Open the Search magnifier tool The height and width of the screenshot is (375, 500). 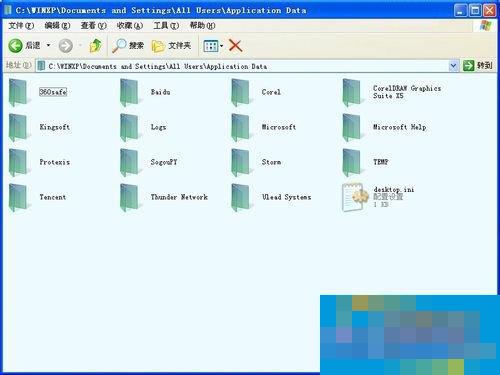click(128, 46)
